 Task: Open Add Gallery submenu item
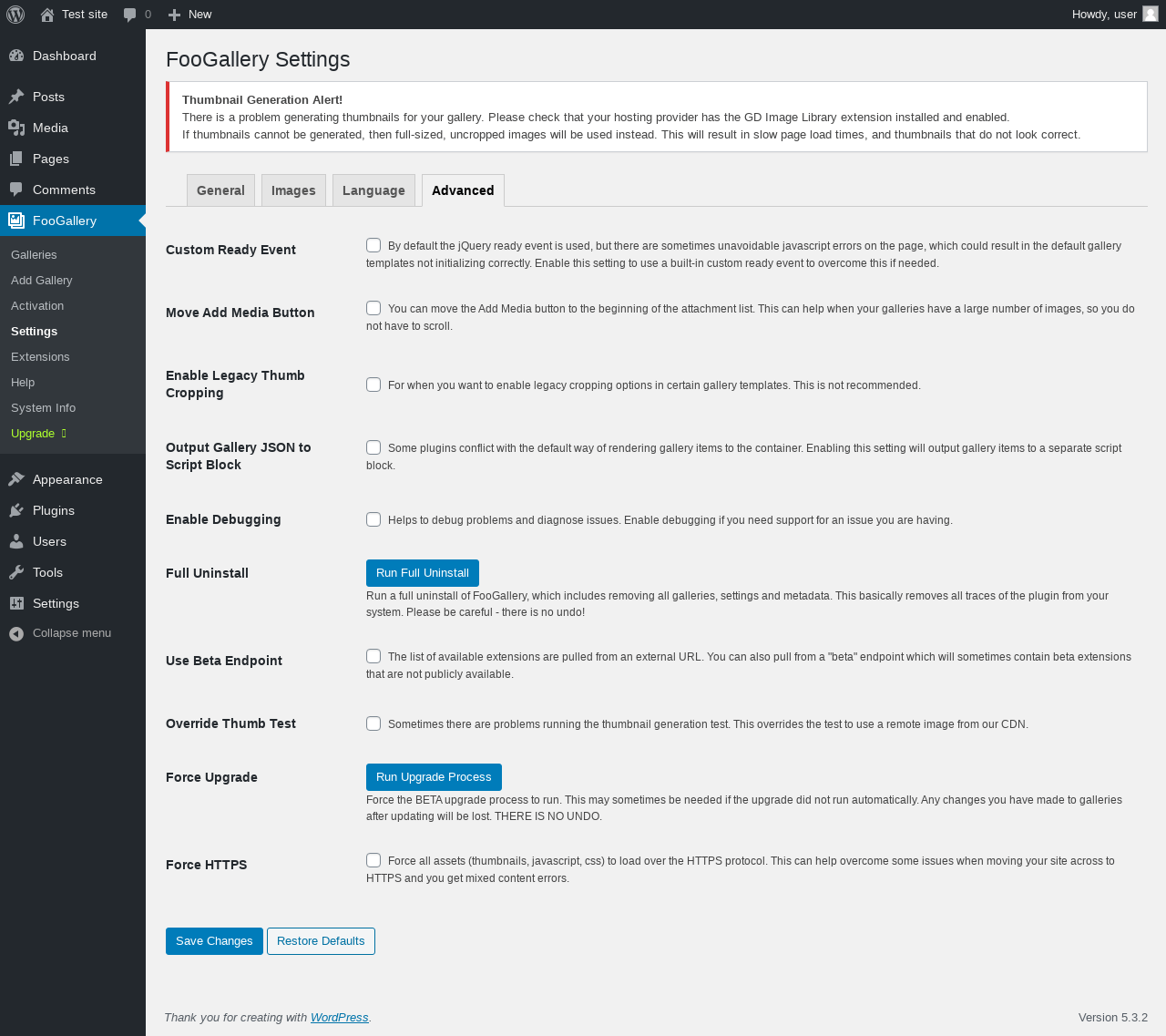42,281
